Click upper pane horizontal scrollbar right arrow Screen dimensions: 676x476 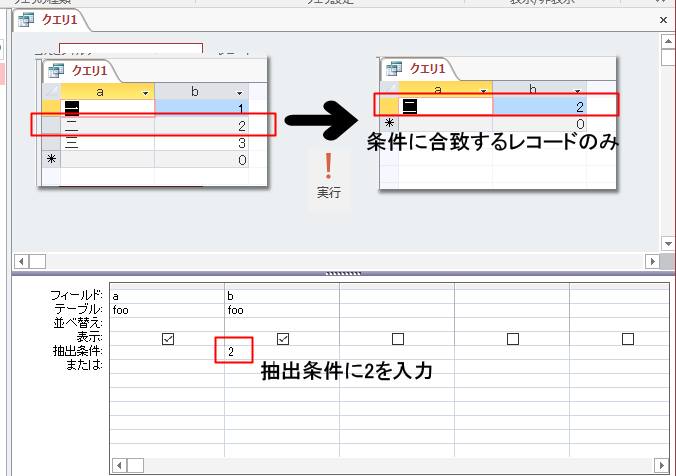coord(653,261)
